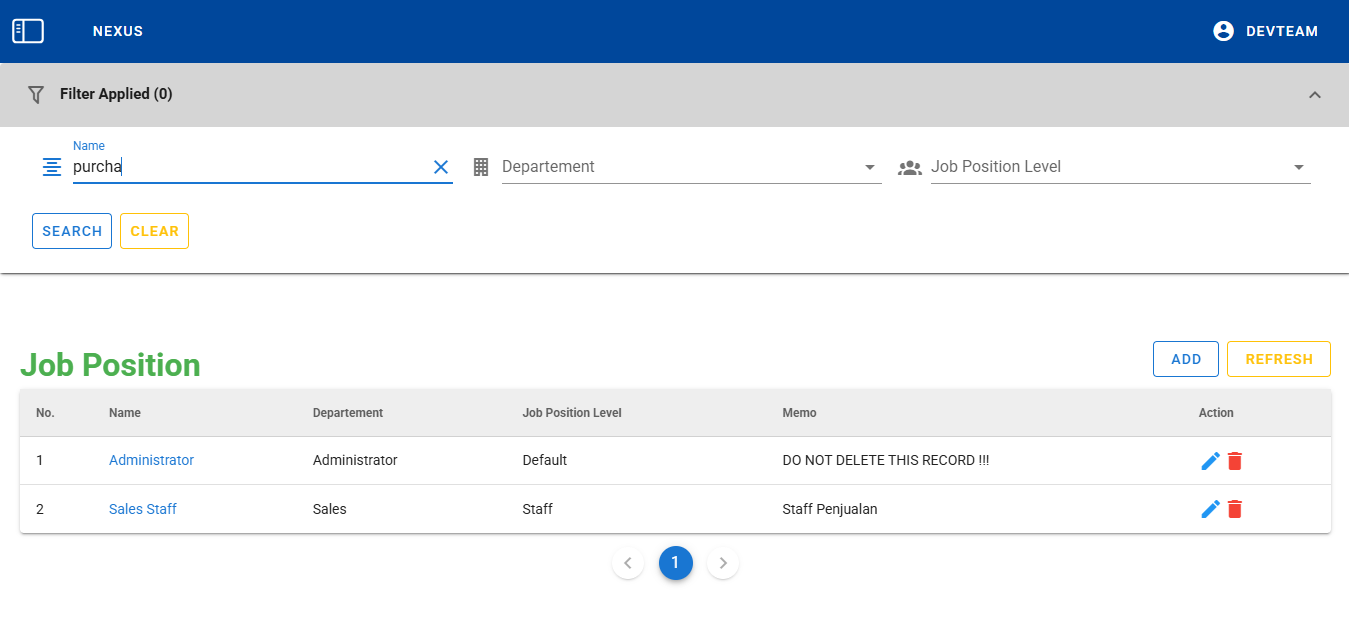Open the DEVTEAM user account menu
Viewport: 1349px width, 643px height.
[x=1264, y=31]
